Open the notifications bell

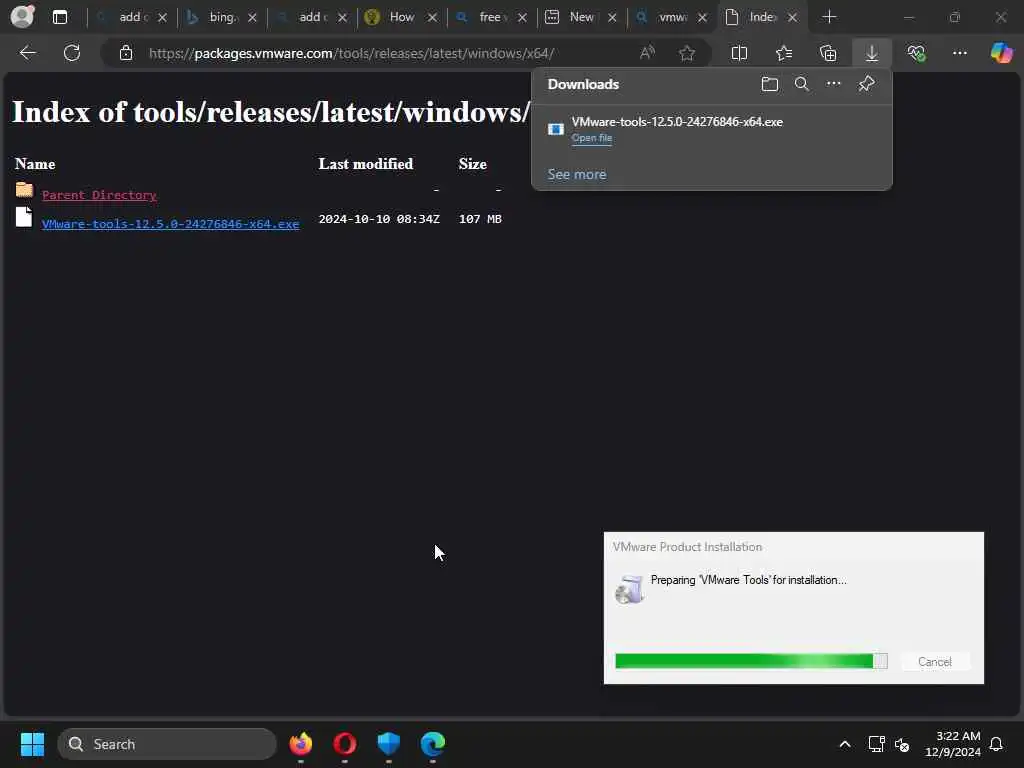coord(996,744)
